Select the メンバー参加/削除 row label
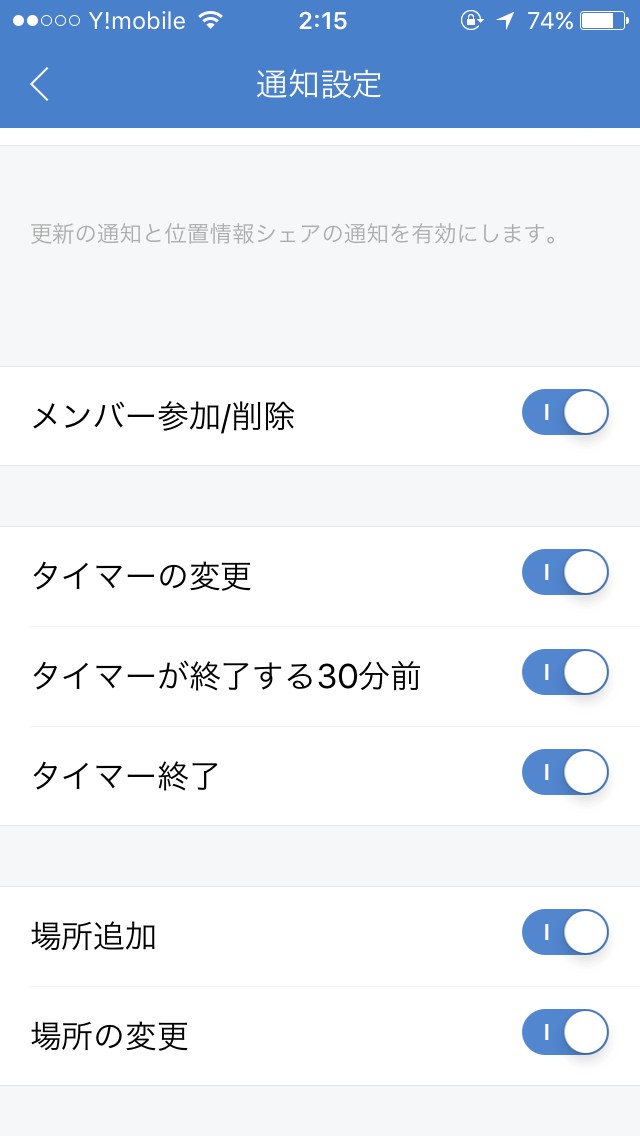Screen dimensions: 640x1136 [x=163, y=416]
